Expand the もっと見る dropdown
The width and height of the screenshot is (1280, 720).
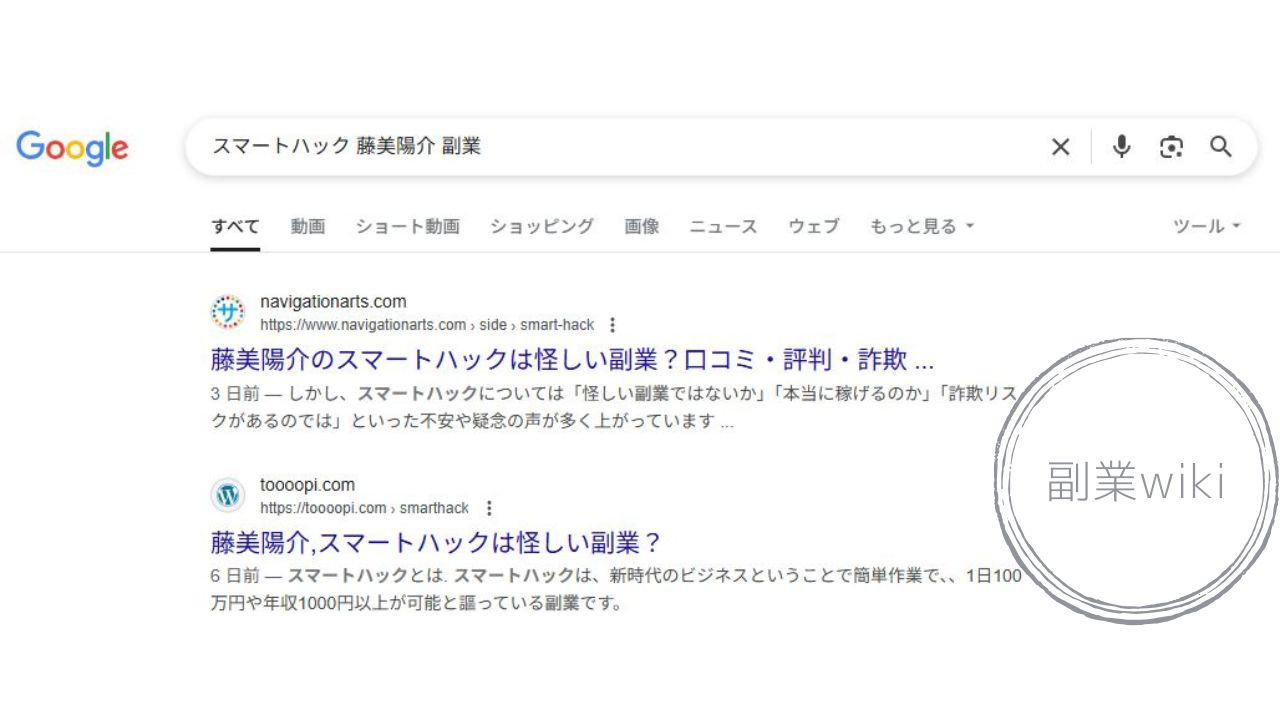click(921, 226)
